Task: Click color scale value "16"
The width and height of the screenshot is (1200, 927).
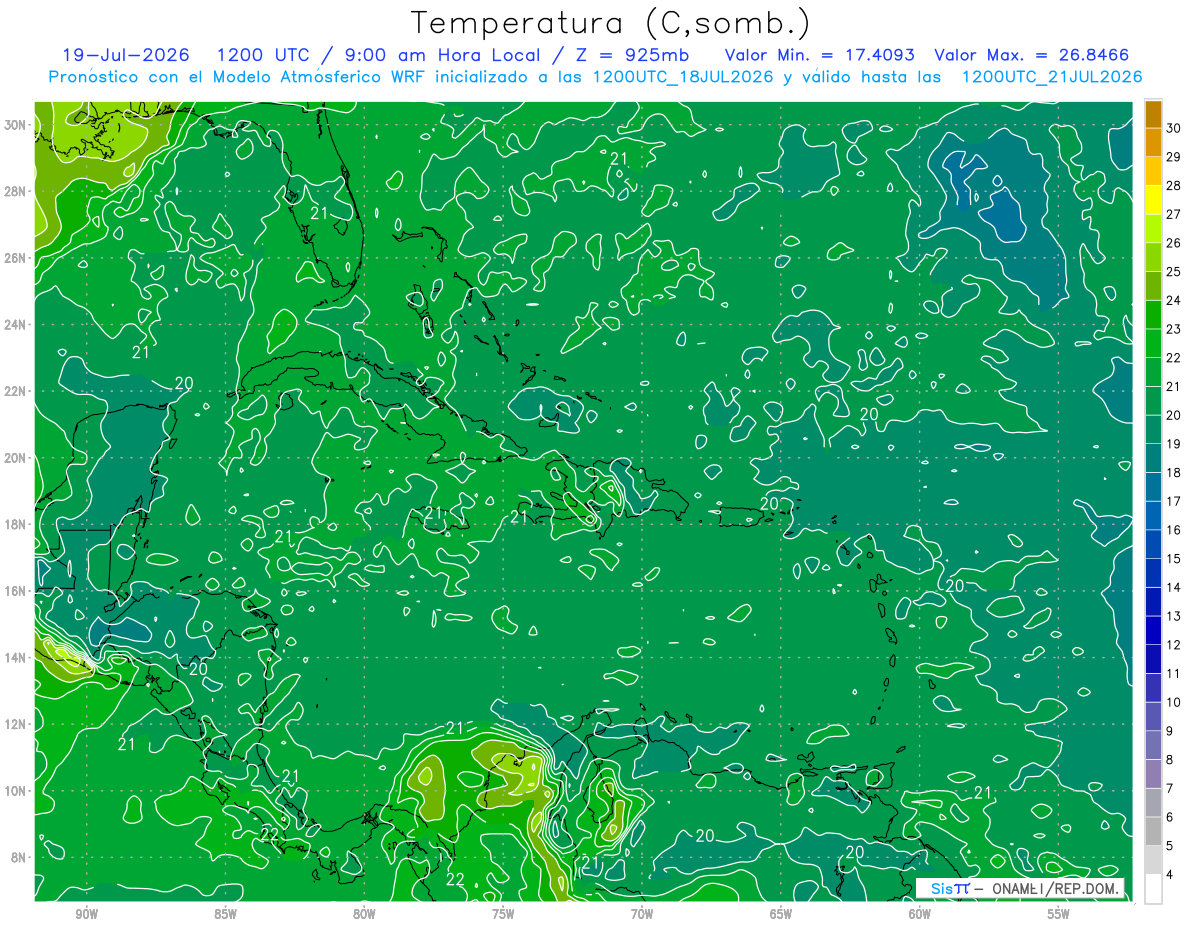Action: [1174, 530]
